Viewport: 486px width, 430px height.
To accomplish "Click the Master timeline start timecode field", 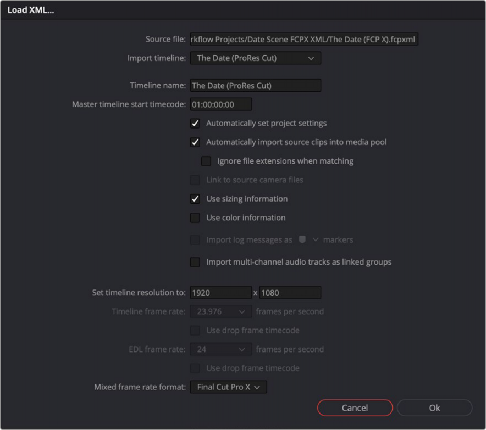I will pyautogui.click(x=221, y=105).
